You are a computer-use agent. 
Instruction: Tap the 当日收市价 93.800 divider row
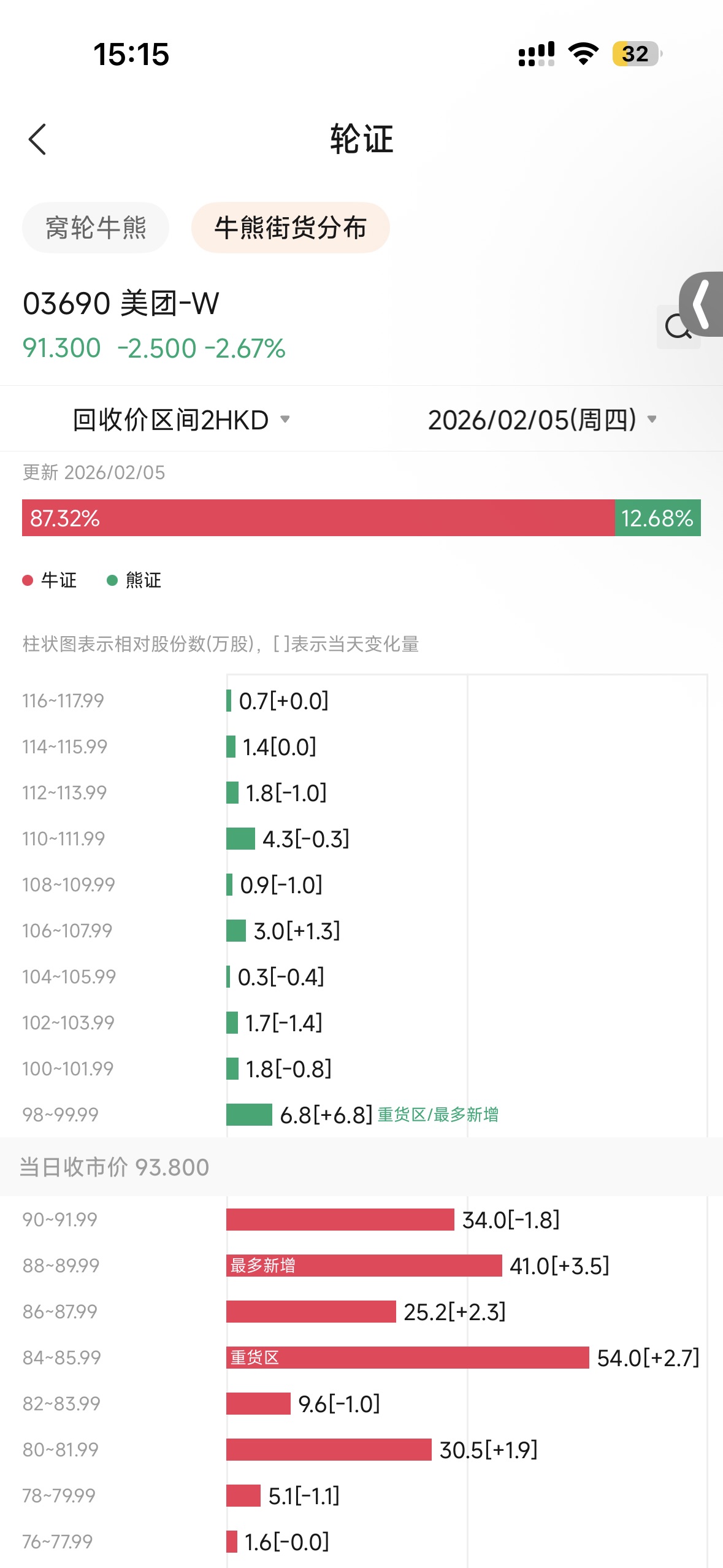[361, 1167]
